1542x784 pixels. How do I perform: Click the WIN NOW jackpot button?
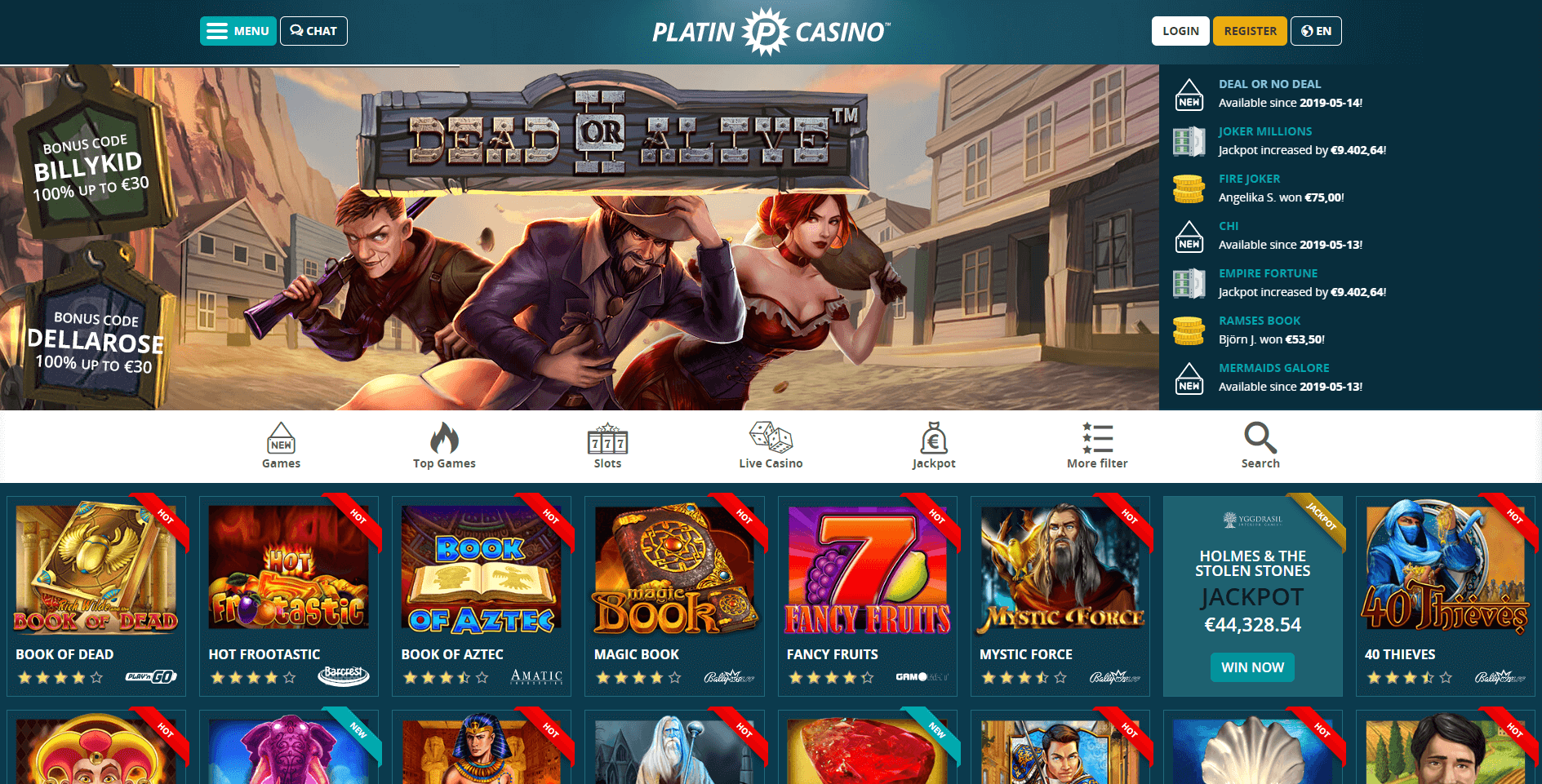(1252, 667)
